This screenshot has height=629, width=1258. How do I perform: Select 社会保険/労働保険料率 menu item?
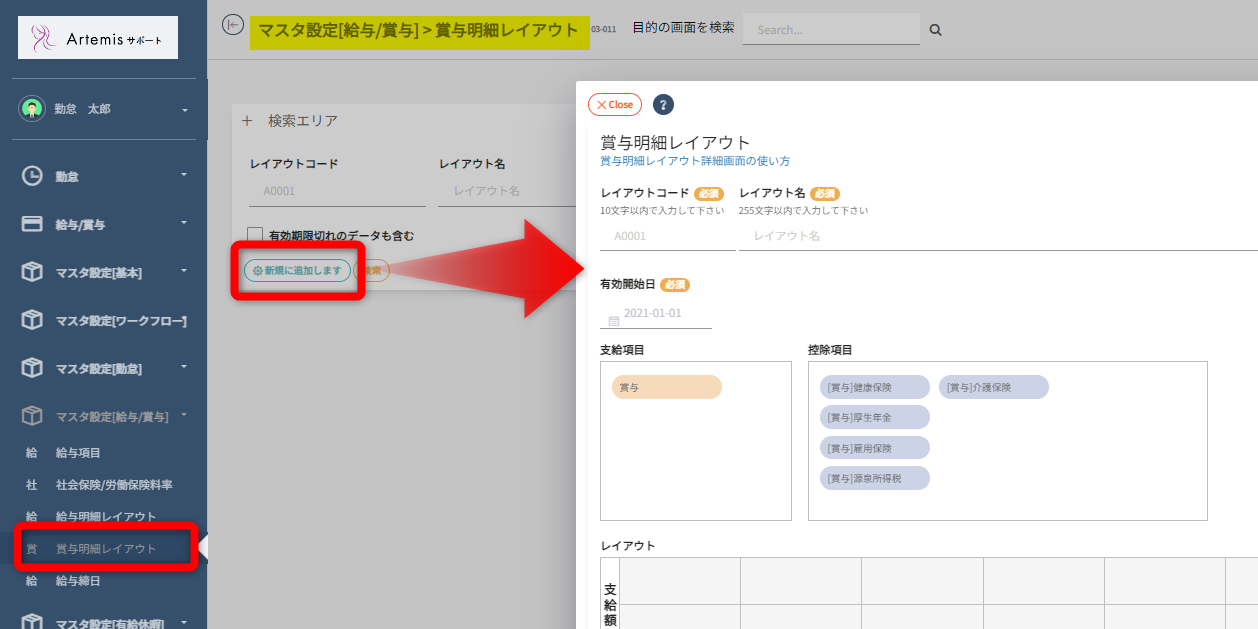pyautogui.click(x=114, y=485)
